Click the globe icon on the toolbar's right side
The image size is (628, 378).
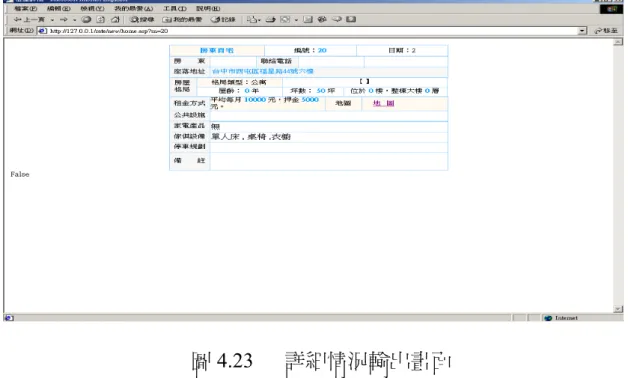click(322, 19)
